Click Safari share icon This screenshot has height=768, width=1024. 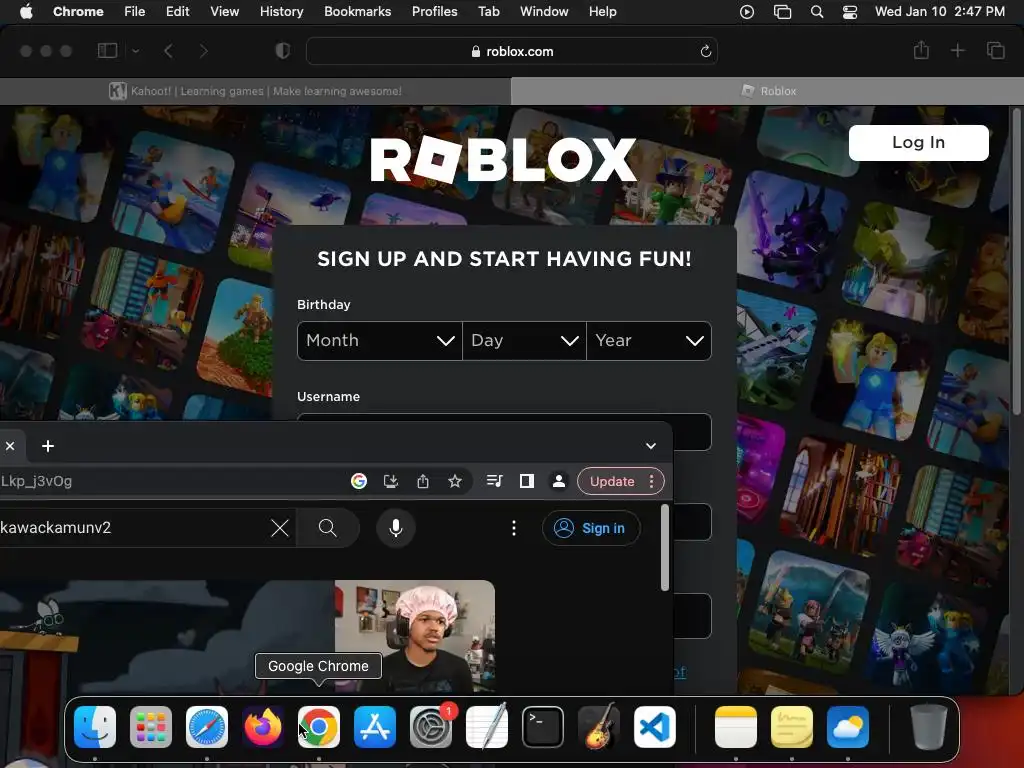(x=921, y=50)
